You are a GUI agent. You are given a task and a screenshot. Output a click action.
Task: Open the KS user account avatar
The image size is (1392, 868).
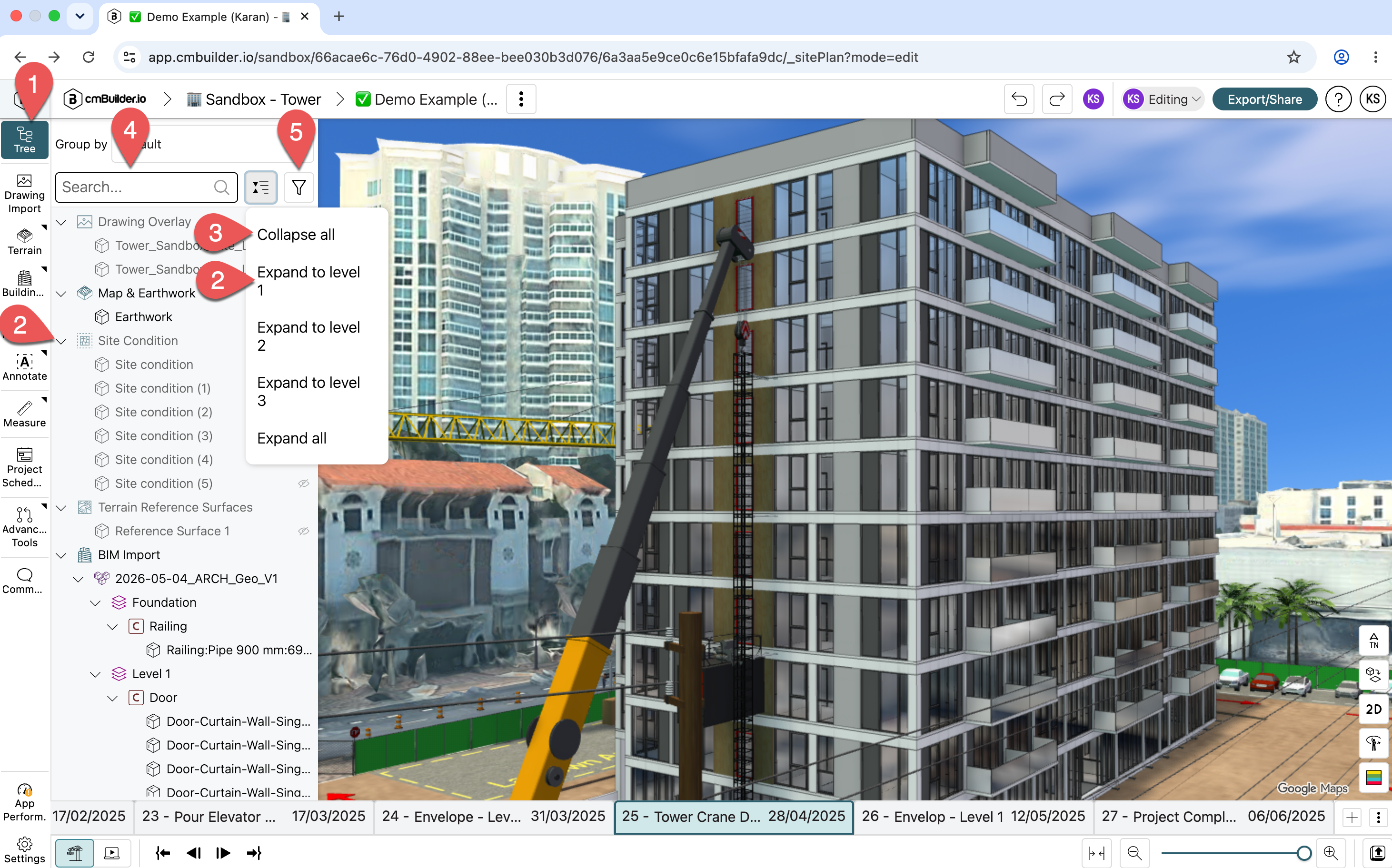(x=1372, y=99)
